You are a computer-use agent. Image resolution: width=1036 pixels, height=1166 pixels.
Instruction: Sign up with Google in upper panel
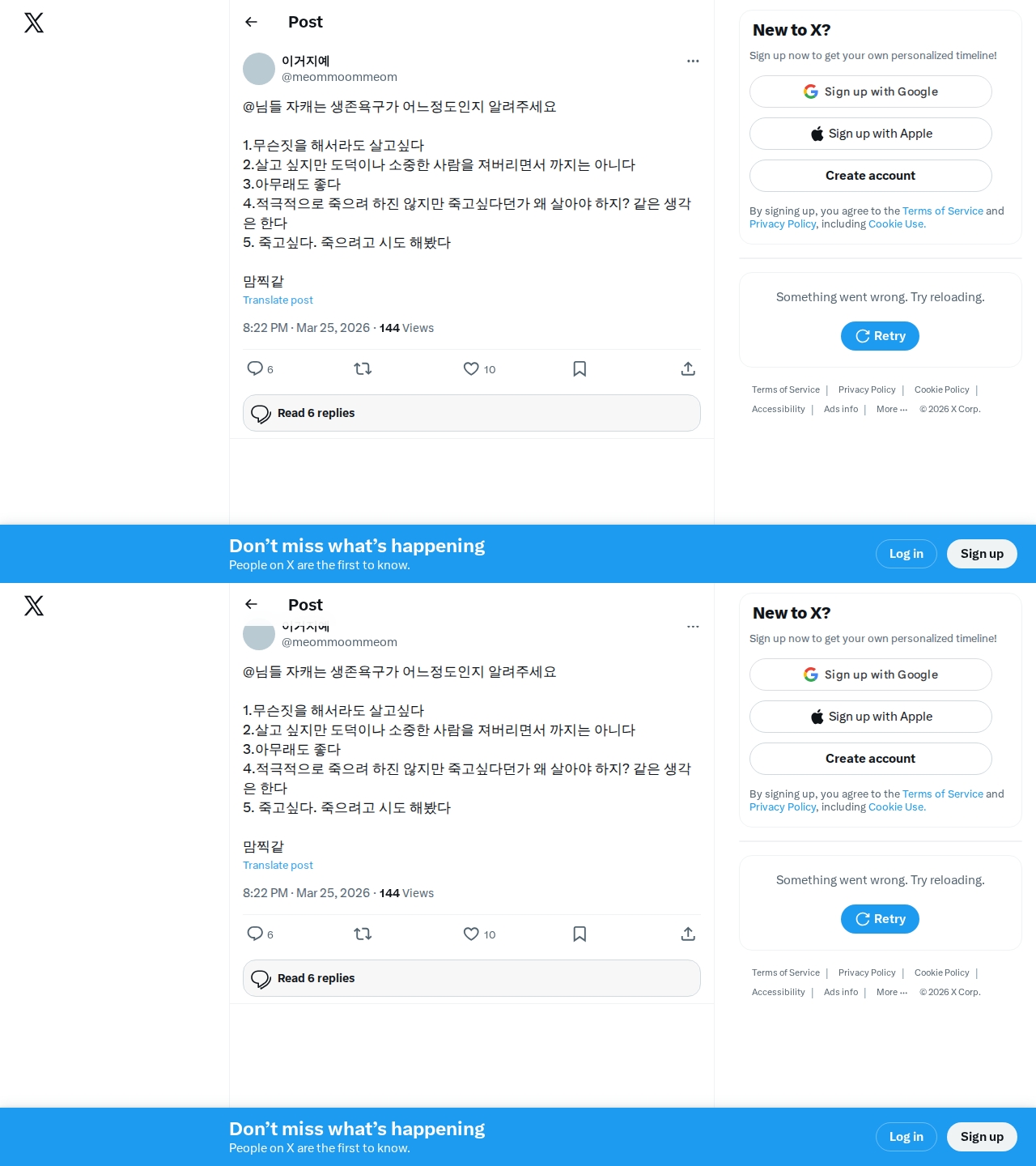tap(871, 91)
